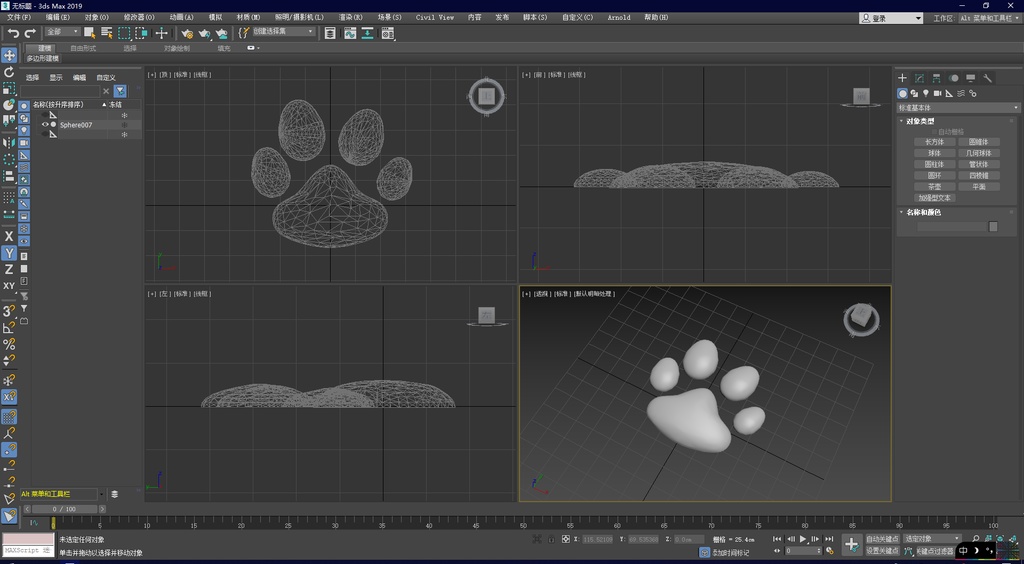Open the Civil View menu
Viewport: 1024px width, 564px height.
(x=434, y=18)
